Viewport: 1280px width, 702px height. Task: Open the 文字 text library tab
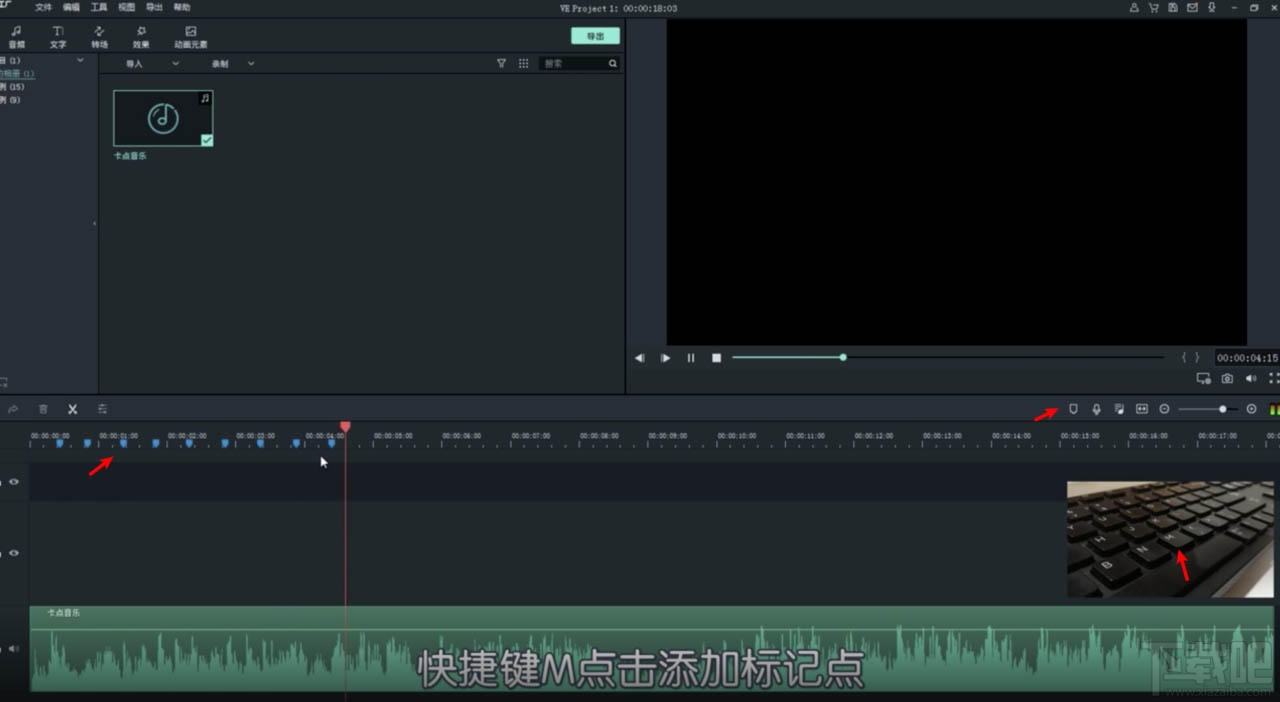pos(58,38)
